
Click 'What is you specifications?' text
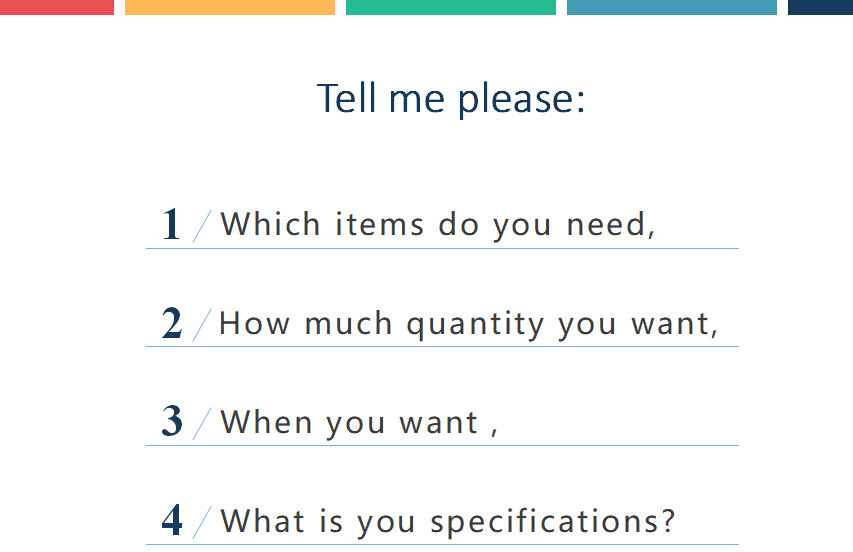[448, 522]
